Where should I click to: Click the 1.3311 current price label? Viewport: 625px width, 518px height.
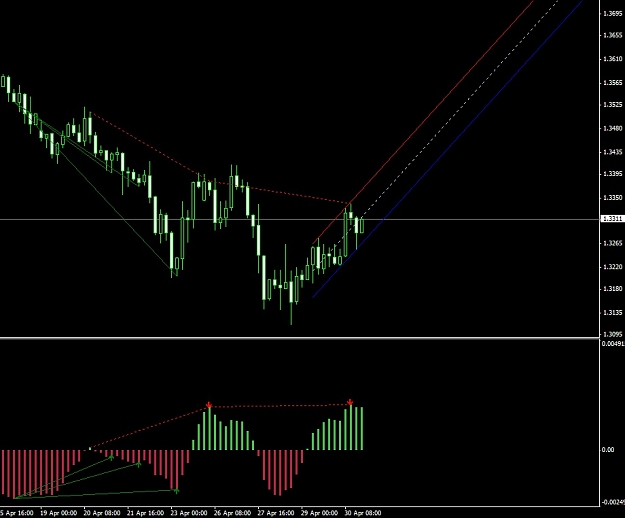pyautogui.click(x=613, y=219)
